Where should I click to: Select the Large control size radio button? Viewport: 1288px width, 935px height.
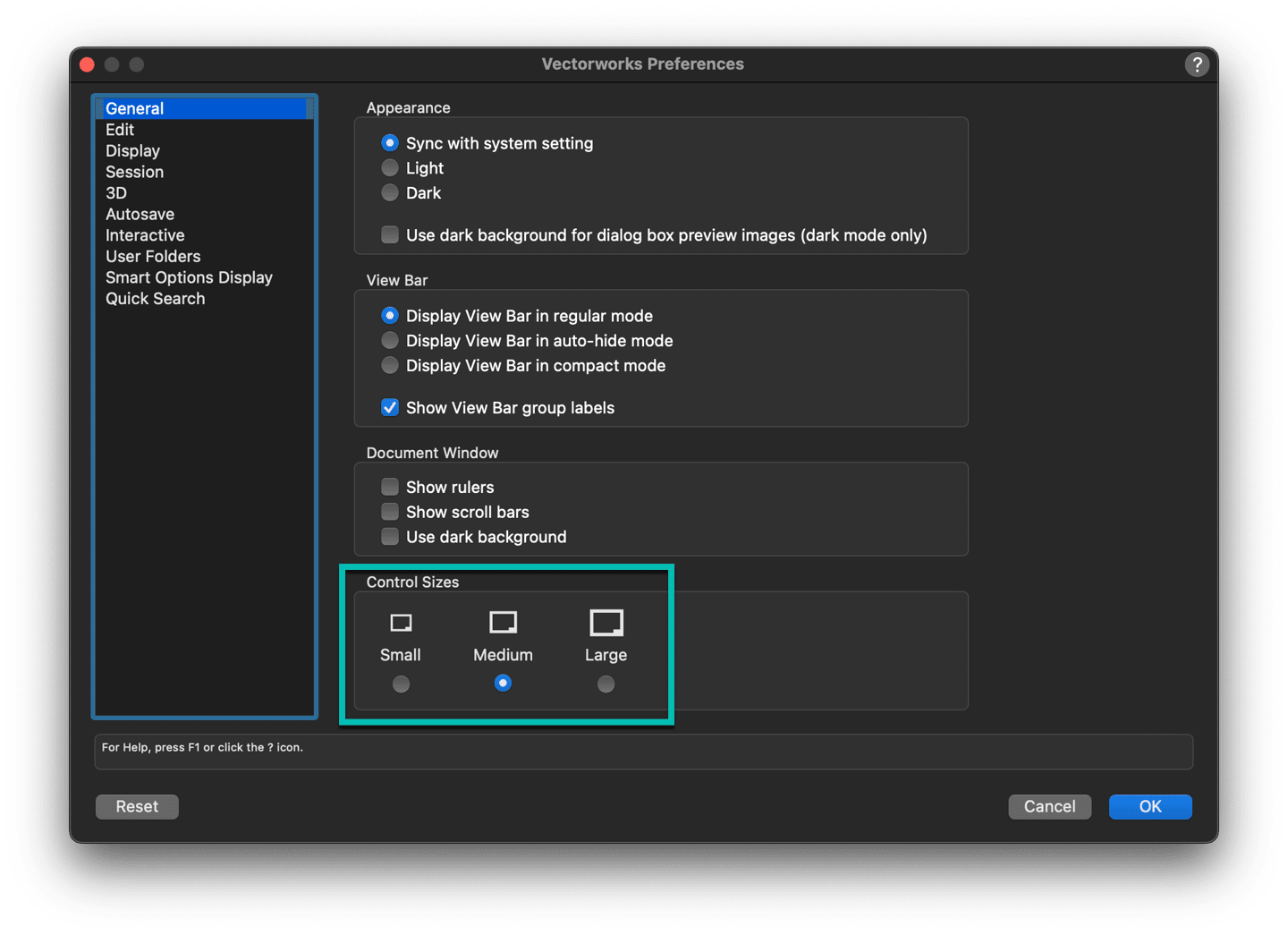(606, 684)
